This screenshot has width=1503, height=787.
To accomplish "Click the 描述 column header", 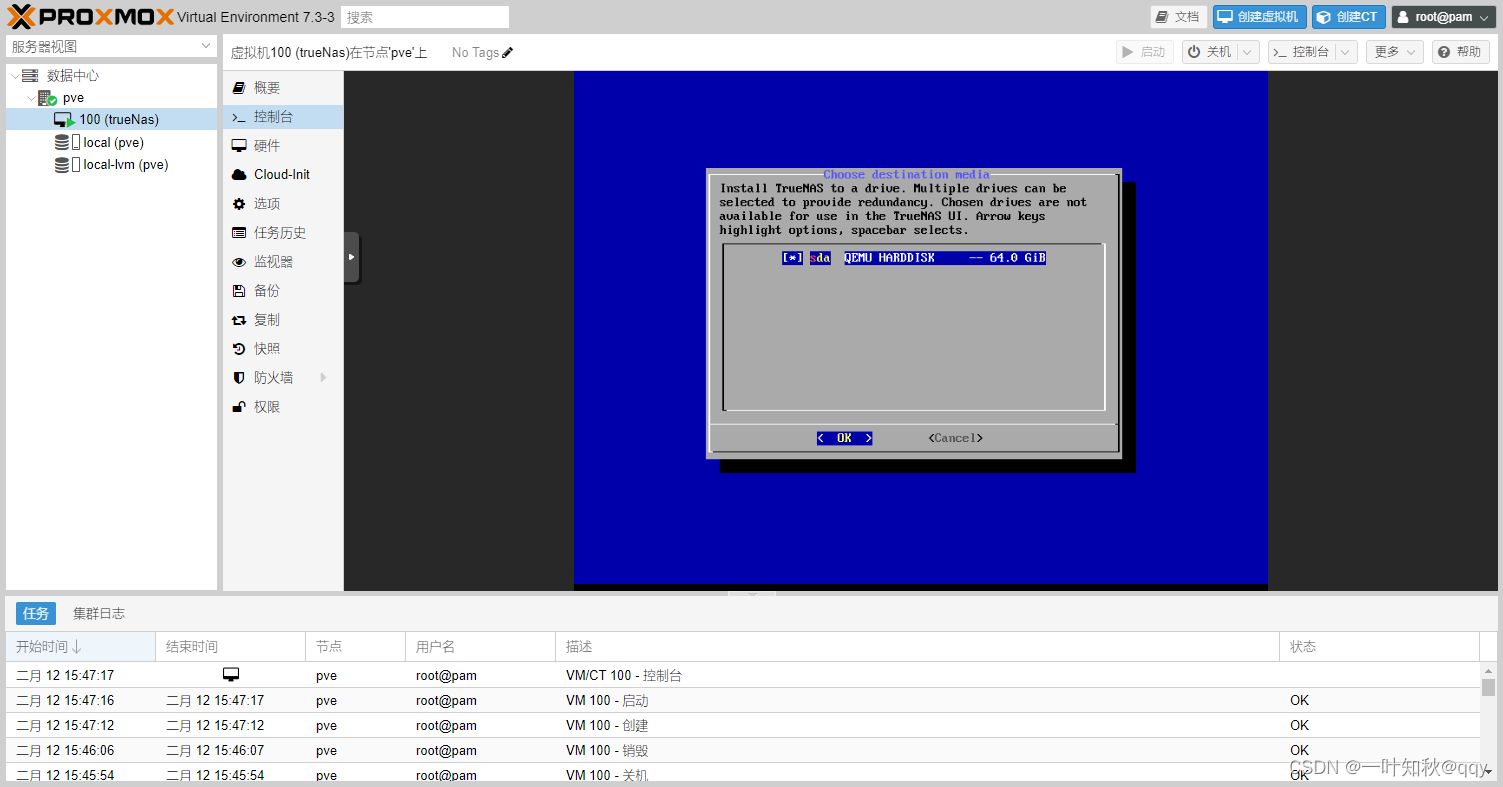I will click(x=918, y=646).
